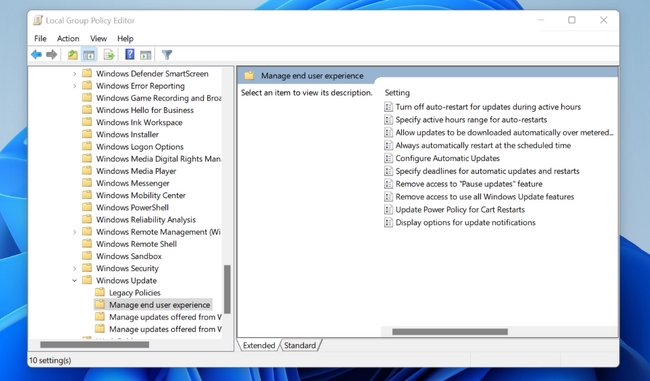The image size is (650, 381).
Task: Expand the Windows Error Reporting node
Action: [74, 86]
